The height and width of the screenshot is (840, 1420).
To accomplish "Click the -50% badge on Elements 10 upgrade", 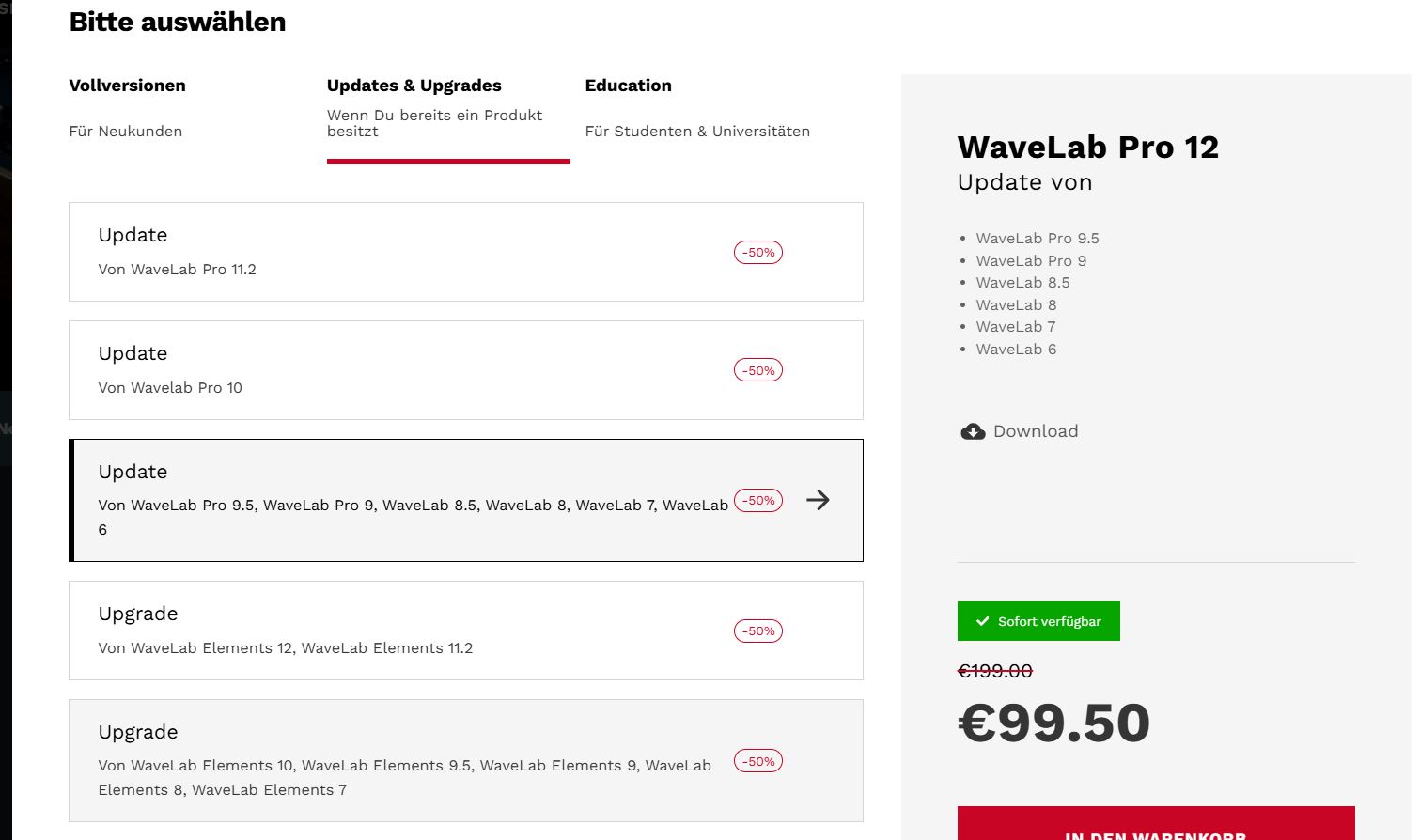I will point(757,761).
